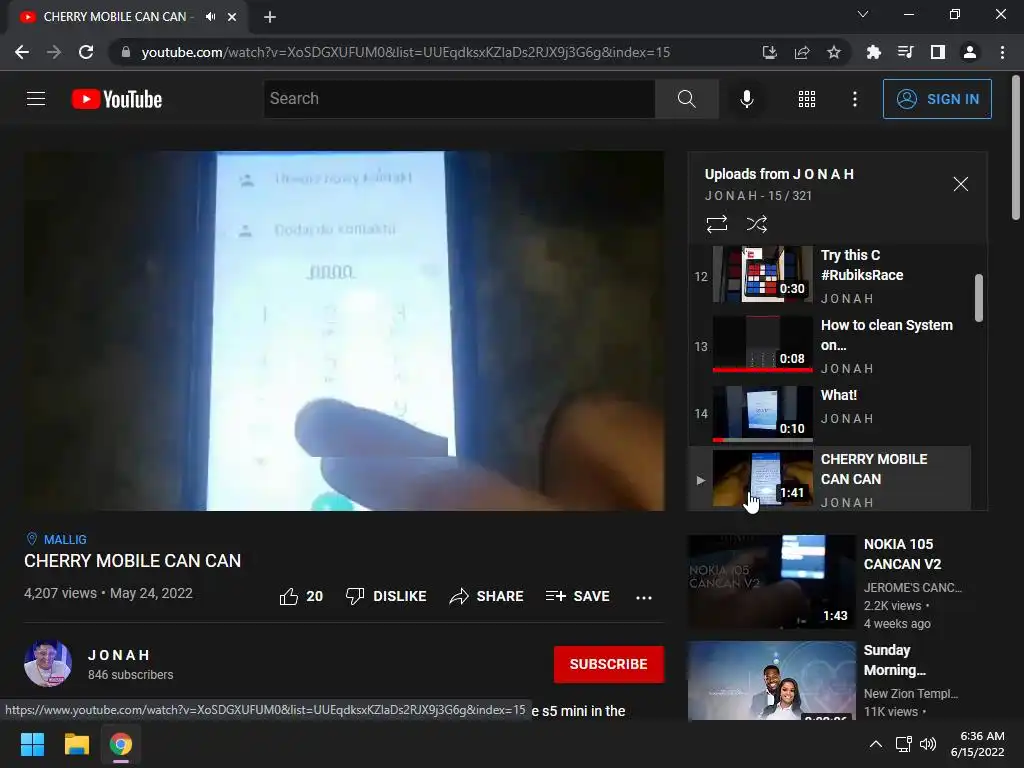Image resolution: width=1024 pixels, height=768 pixels.
Task: Open more actions ellipsis under video
Action: point(644,597)
